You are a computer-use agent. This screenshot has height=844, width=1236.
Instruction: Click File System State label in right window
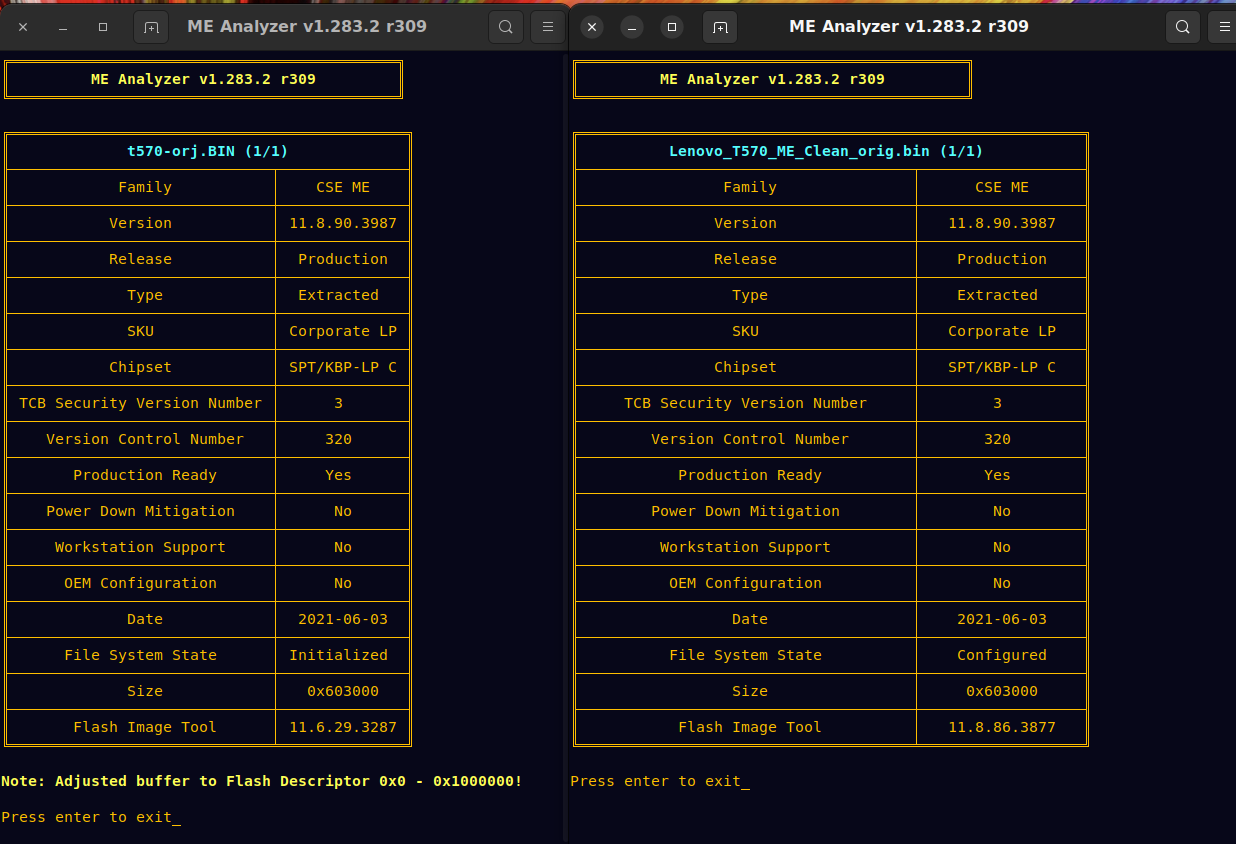tap(746, 655)
